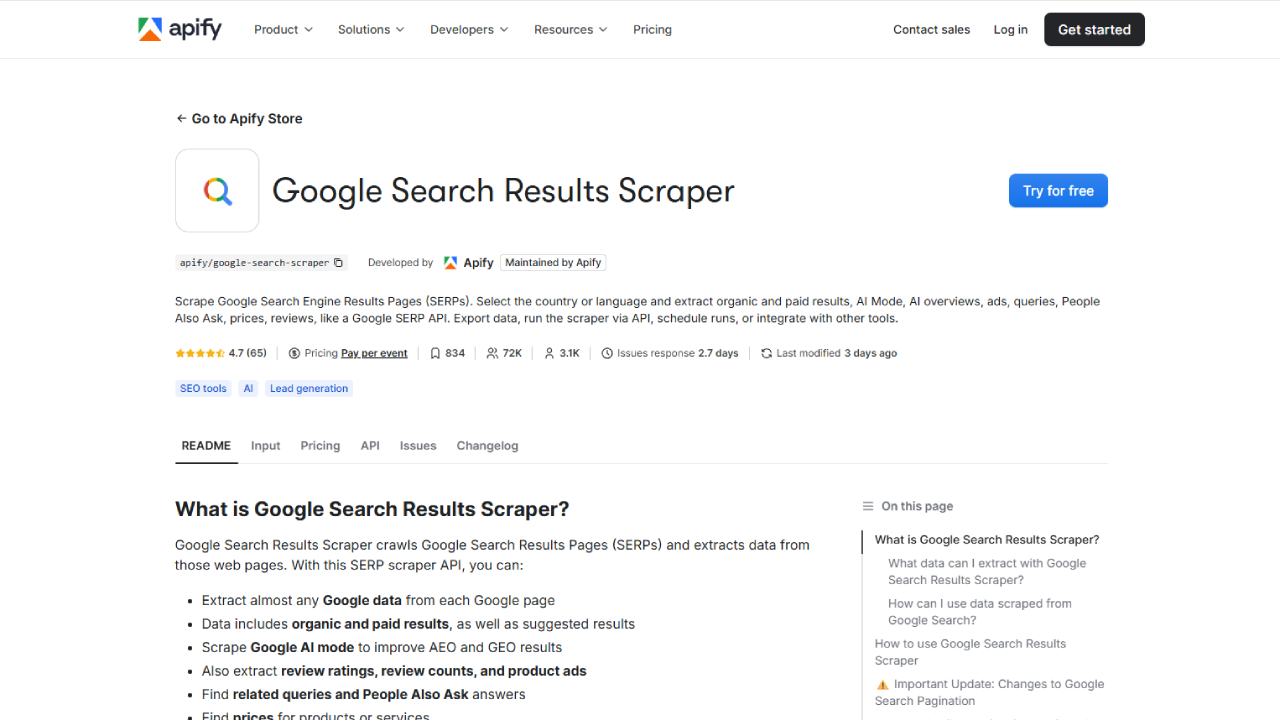Select the SEO tools category tag
Image resolution: width=1280 pixels, height=720 pixels.
203,388
